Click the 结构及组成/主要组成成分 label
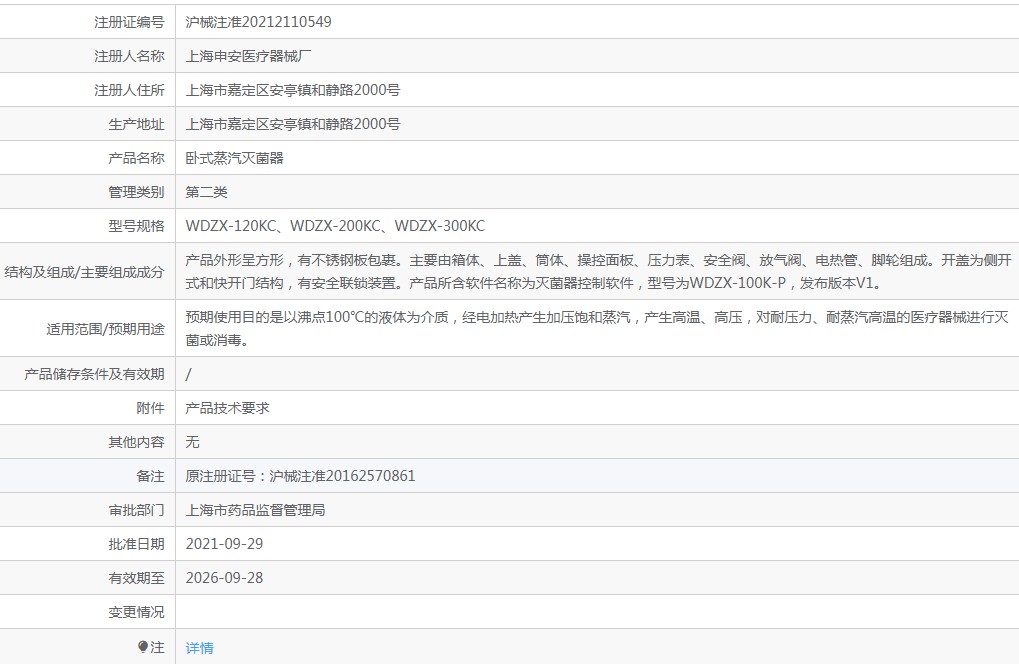1019x664 pixels. tap(84, 272)
